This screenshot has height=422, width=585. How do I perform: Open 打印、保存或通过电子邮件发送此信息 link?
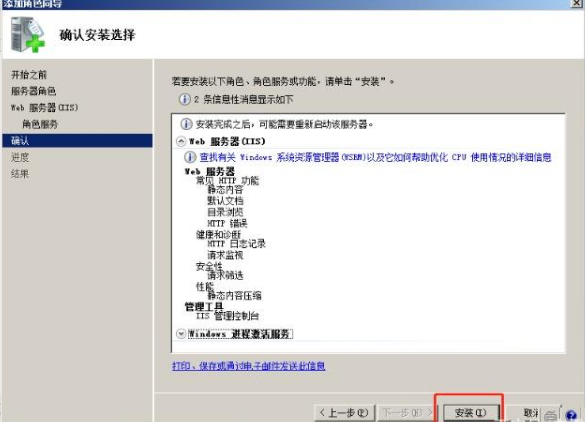[248, 366]
